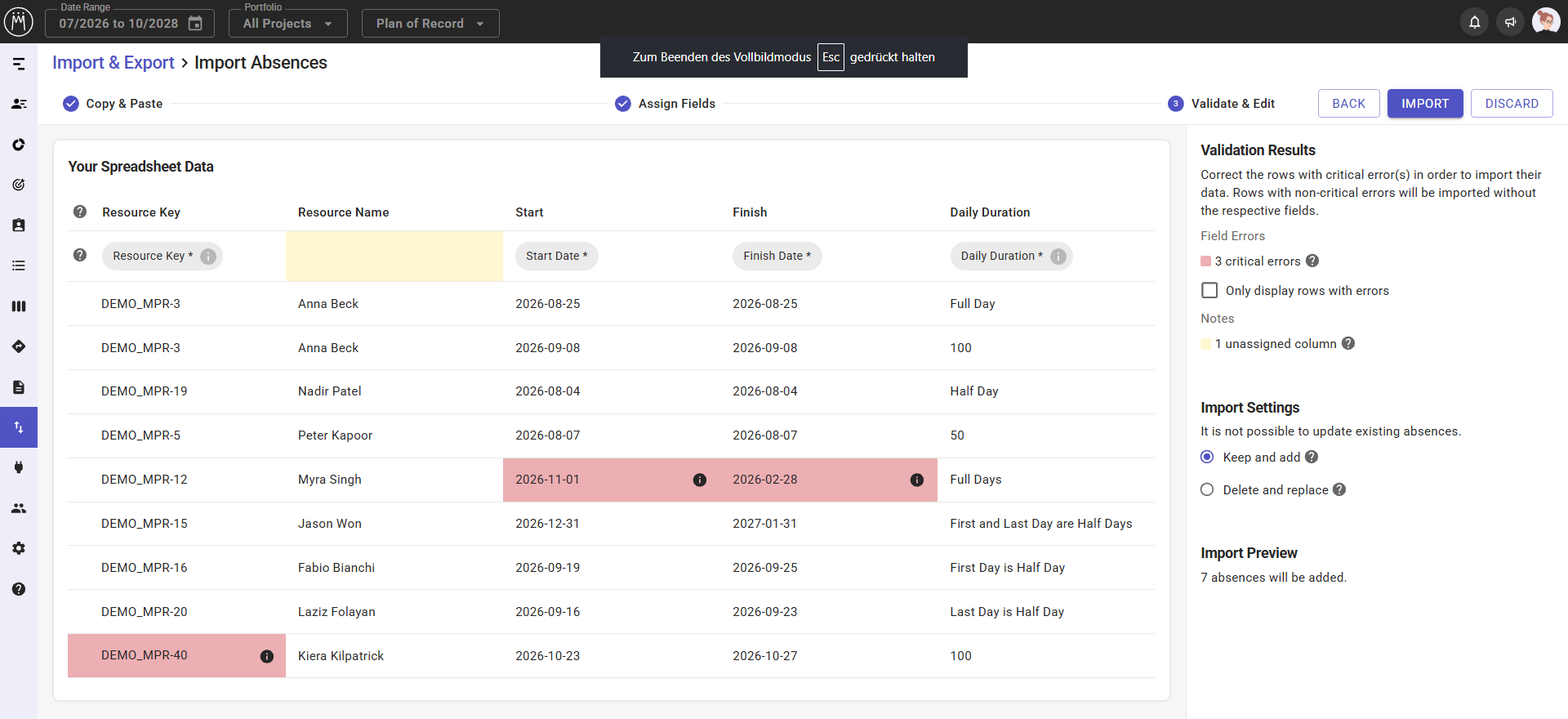This screenshot has height=719, width=1568.
Task: Click the BACK button
Action: [1349, 104]
